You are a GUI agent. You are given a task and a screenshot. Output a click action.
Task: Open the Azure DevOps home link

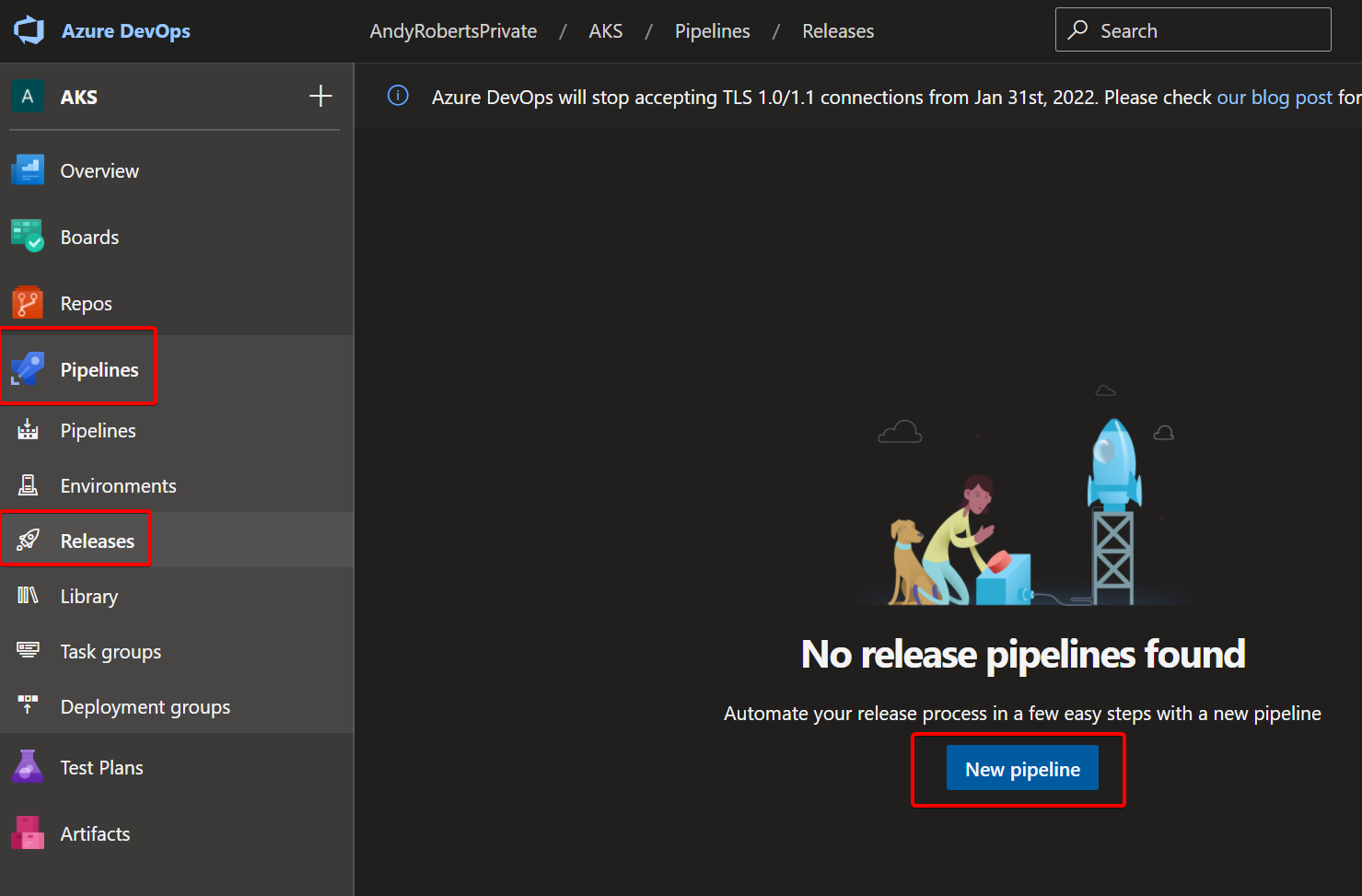(x=126, y=30)
